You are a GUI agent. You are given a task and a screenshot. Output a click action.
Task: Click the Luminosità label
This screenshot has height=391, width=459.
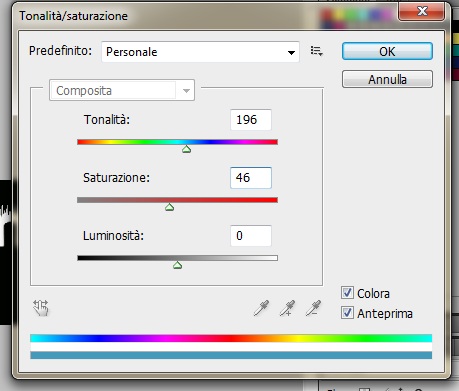click(x=113, y=236)
